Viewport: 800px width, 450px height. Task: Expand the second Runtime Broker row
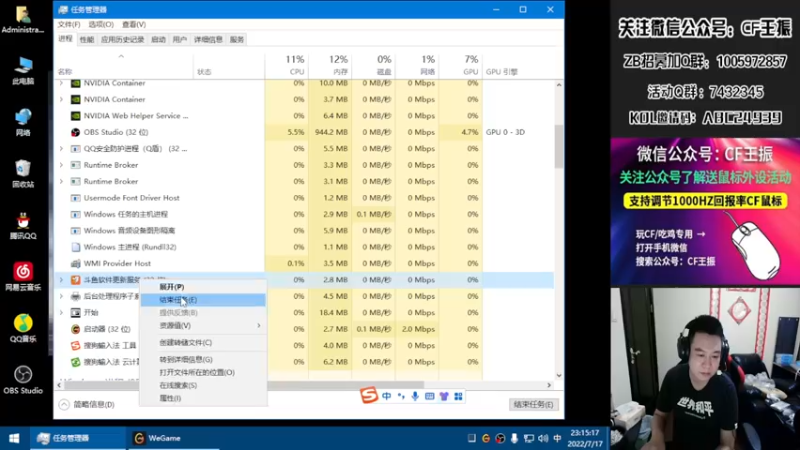tap(61, 181)
